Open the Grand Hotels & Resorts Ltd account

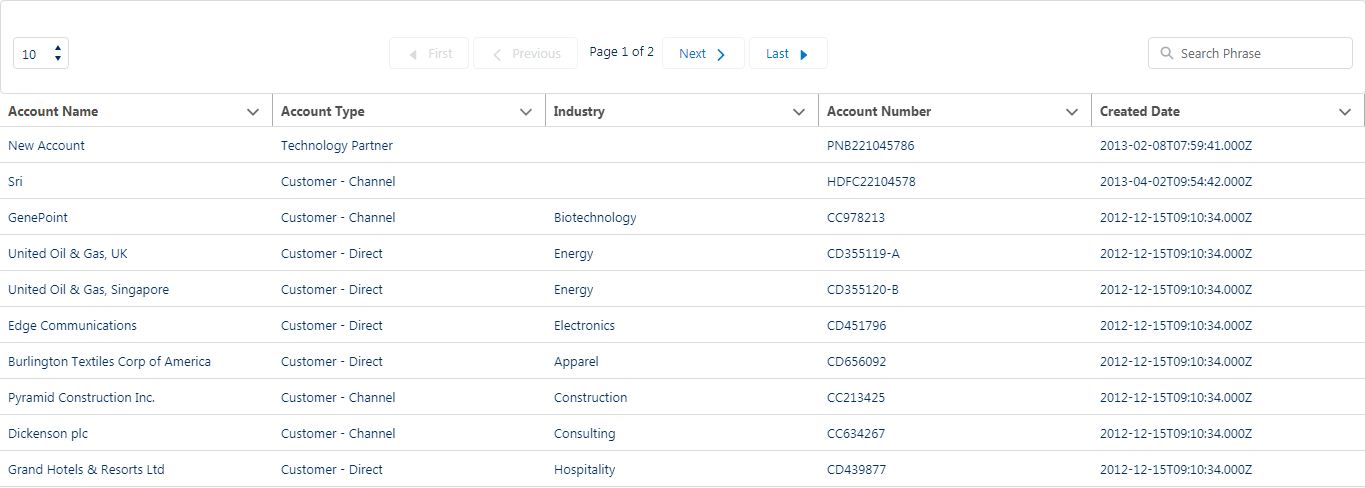86,470
